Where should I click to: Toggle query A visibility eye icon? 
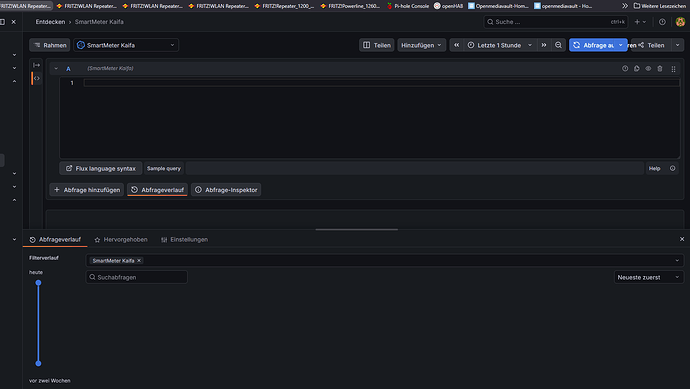pyautogui.click(x=648, y=69)
